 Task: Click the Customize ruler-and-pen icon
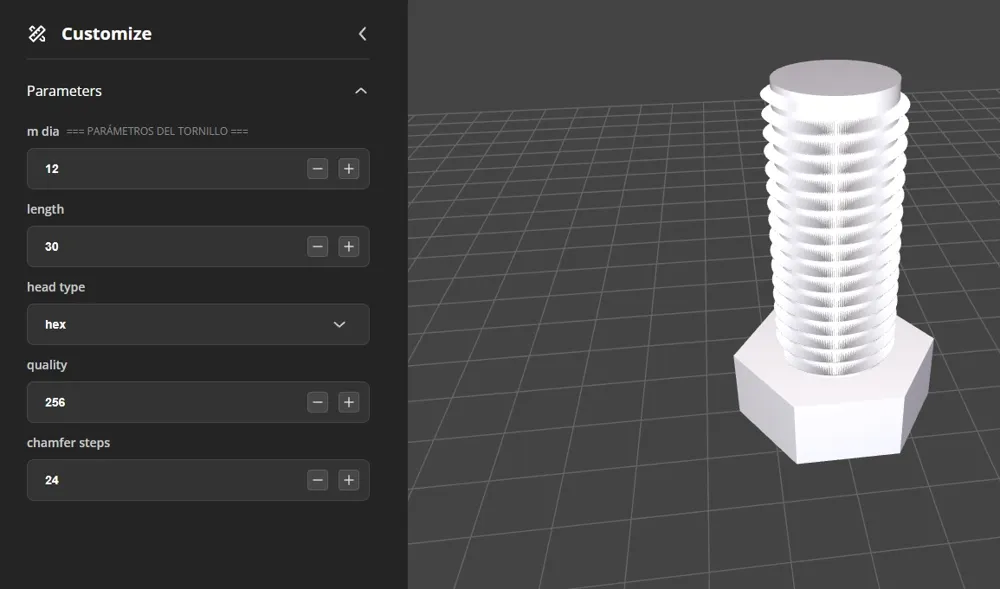coord(36,33)
